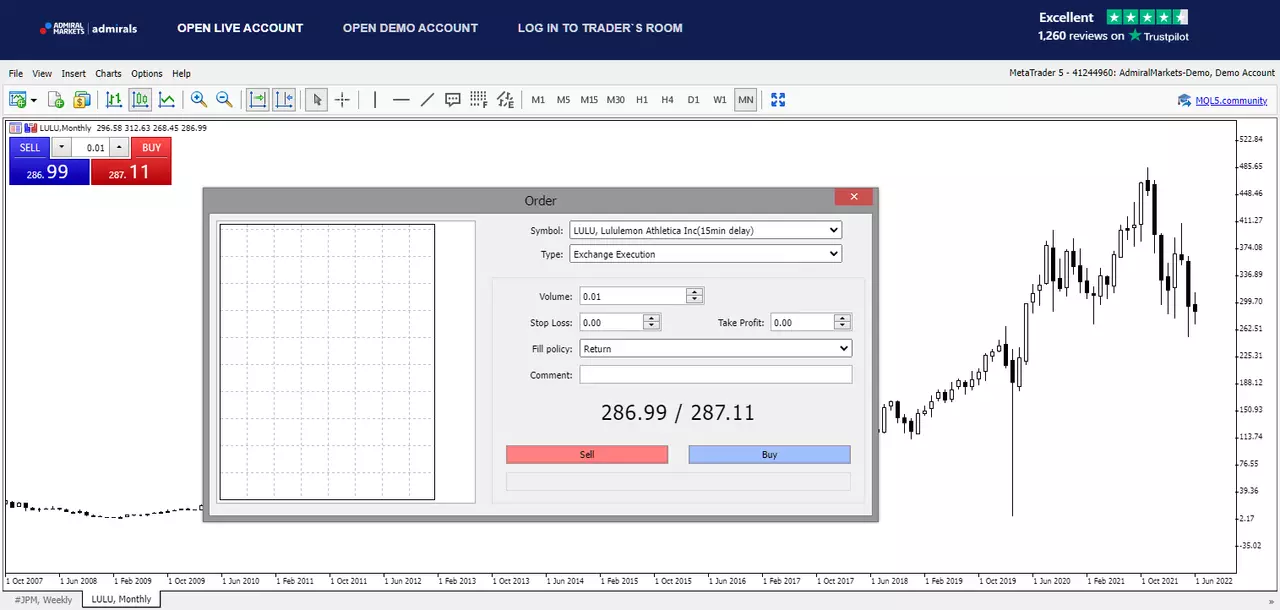The height and width of the screenshot is (610, 1280).
Task: Switch to line chart display
Action: point(166,99)
